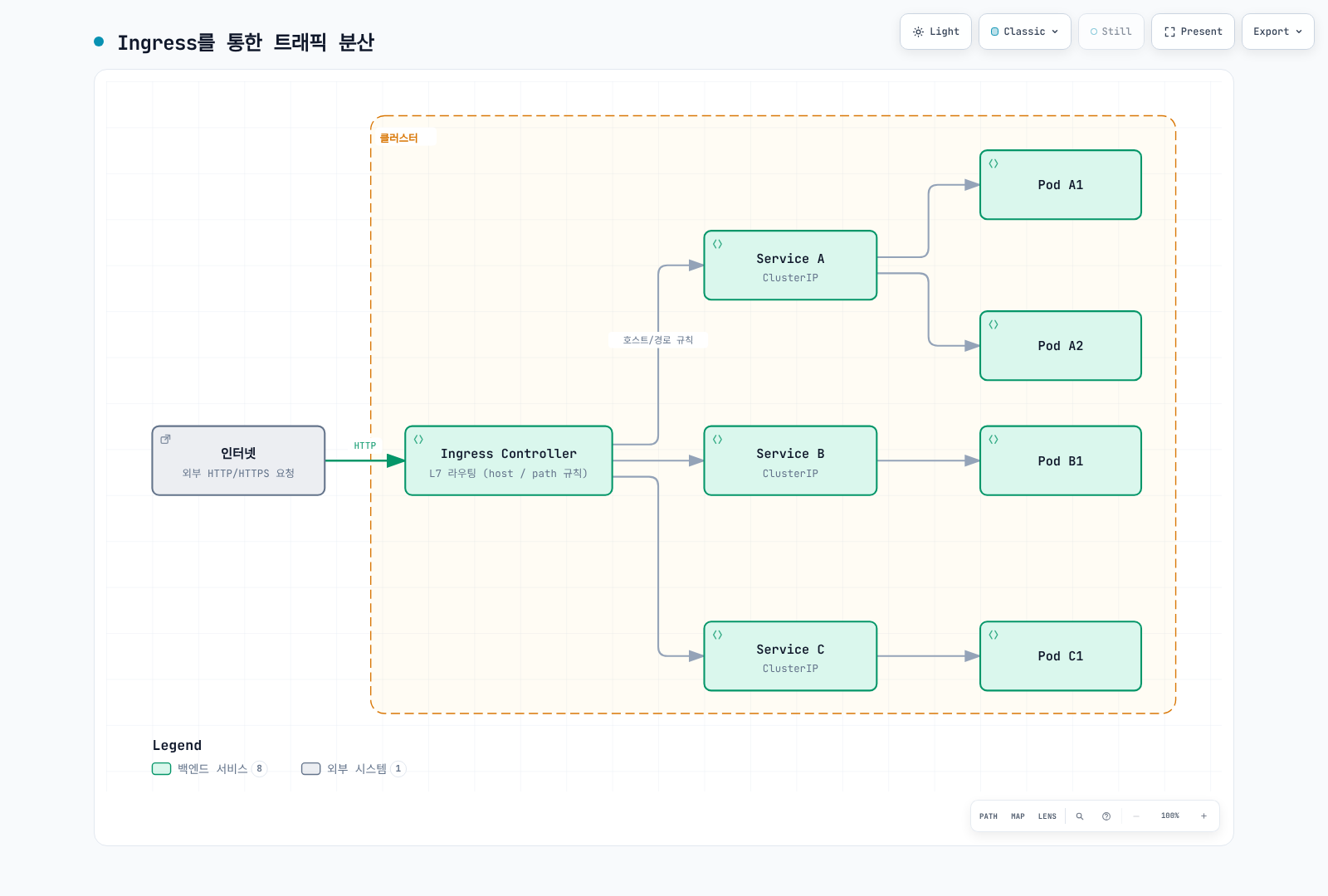The height and width of the screenshot is (896, 1328).
Task: Open the Classic style dropdown
Action: (x=1025, y=32)
